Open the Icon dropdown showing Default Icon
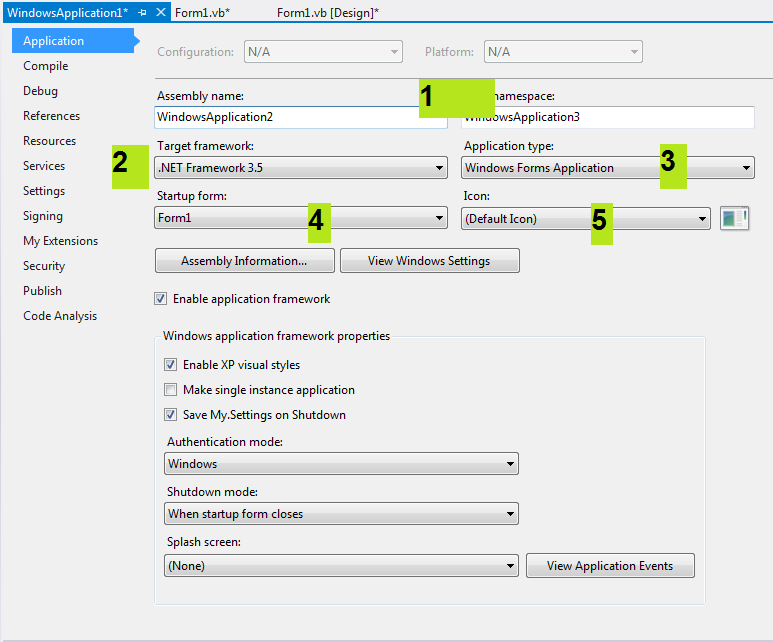Screen dimensions: 773x642 [586, 218]
